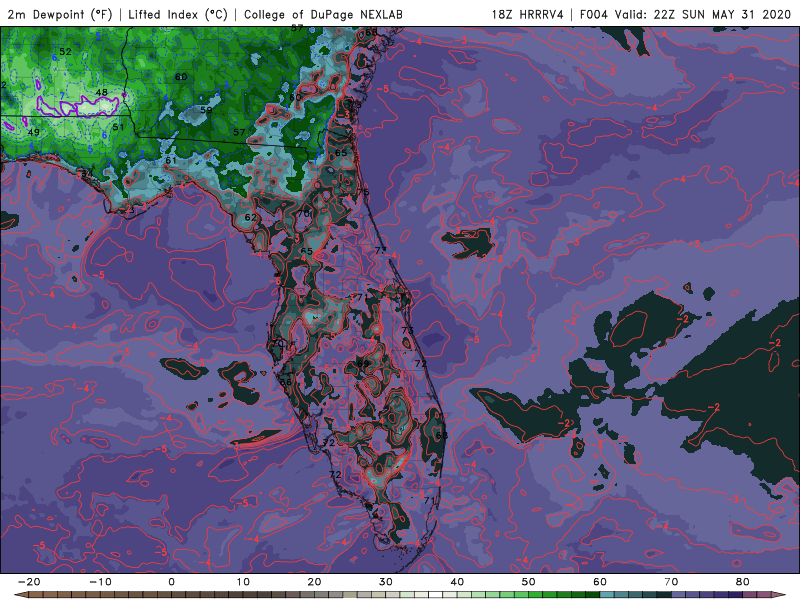
Task: Click the "18Z HRRRV4" model run label
Action: click(528, 14)
